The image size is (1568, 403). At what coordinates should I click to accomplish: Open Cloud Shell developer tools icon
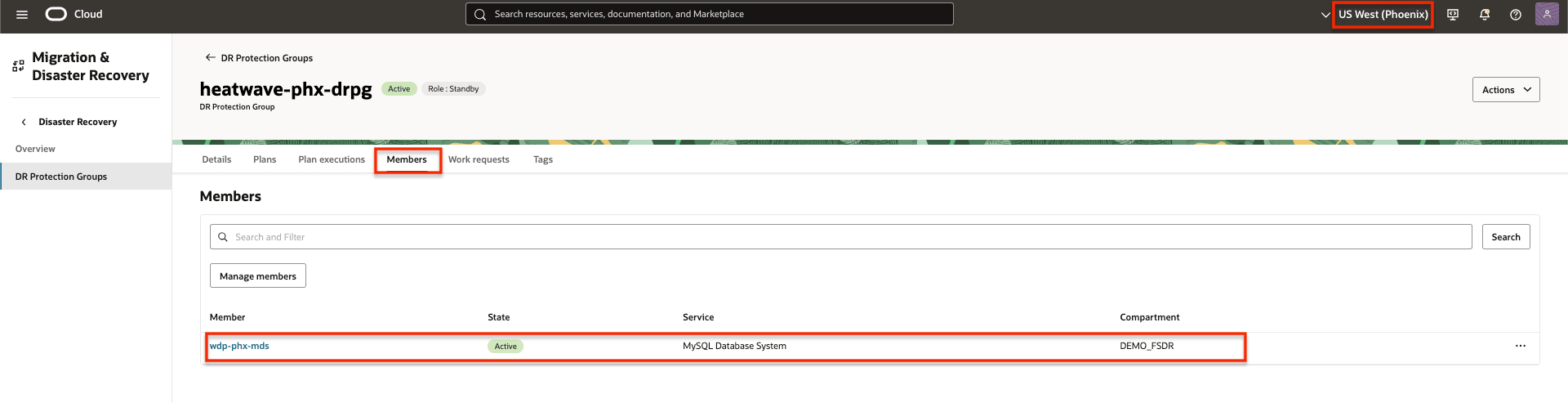tap(1453, 15)
